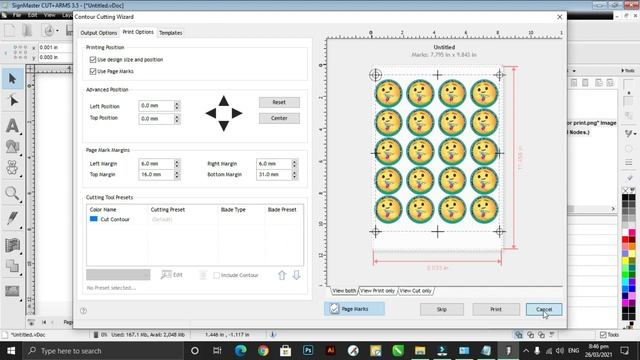Click the Cancel button
The width and height of the screenshot is (640, 360).
[544, 309]
